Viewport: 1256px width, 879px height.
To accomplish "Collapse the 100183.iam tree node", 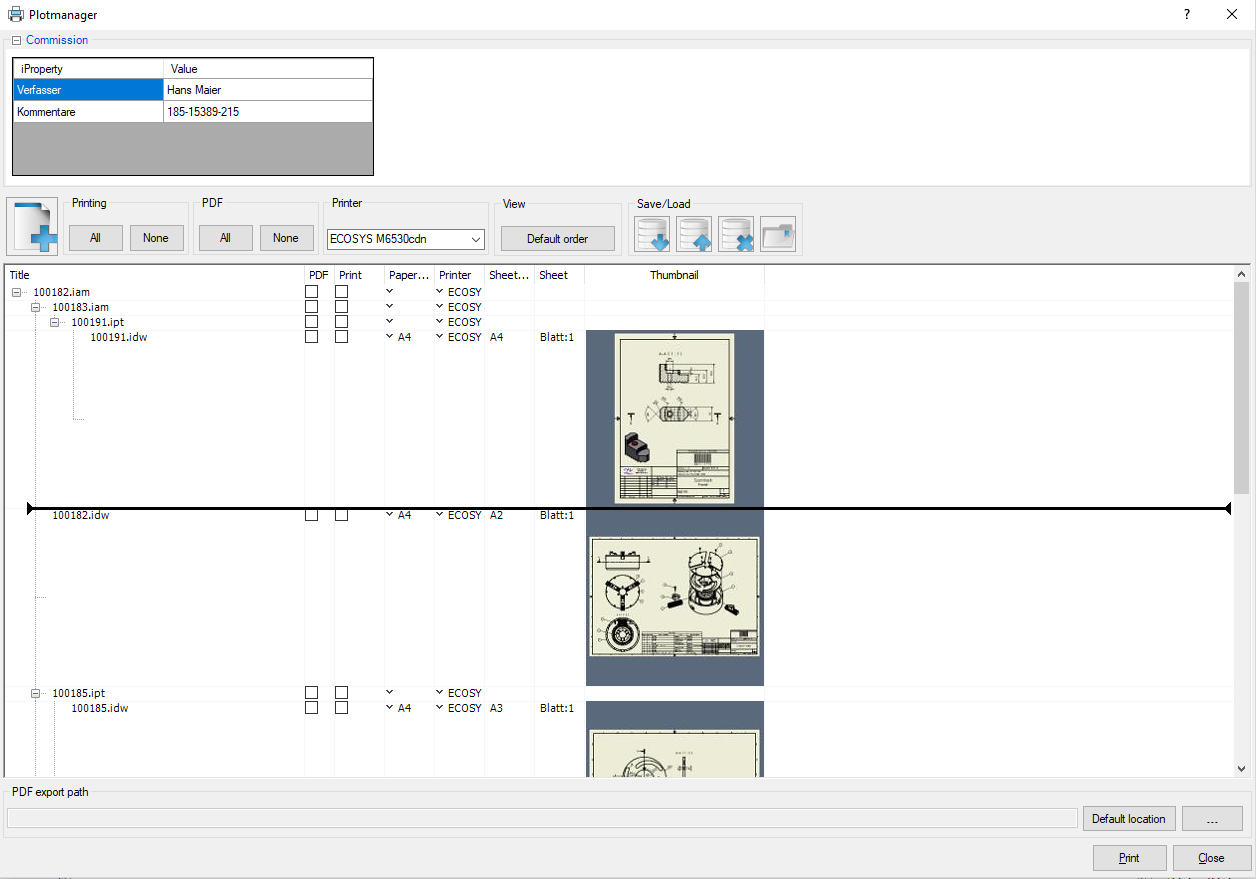I will 36,307.
